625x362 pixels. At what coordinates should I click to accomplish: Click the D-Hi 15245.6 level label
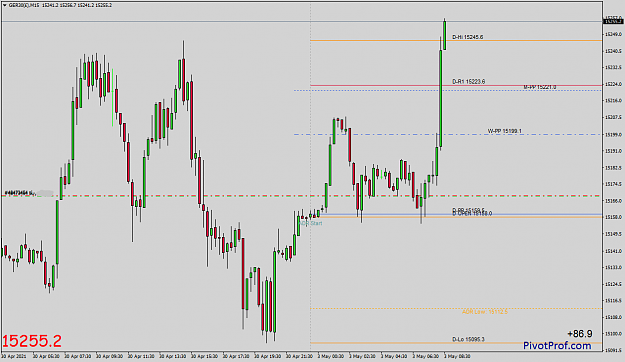468,37
